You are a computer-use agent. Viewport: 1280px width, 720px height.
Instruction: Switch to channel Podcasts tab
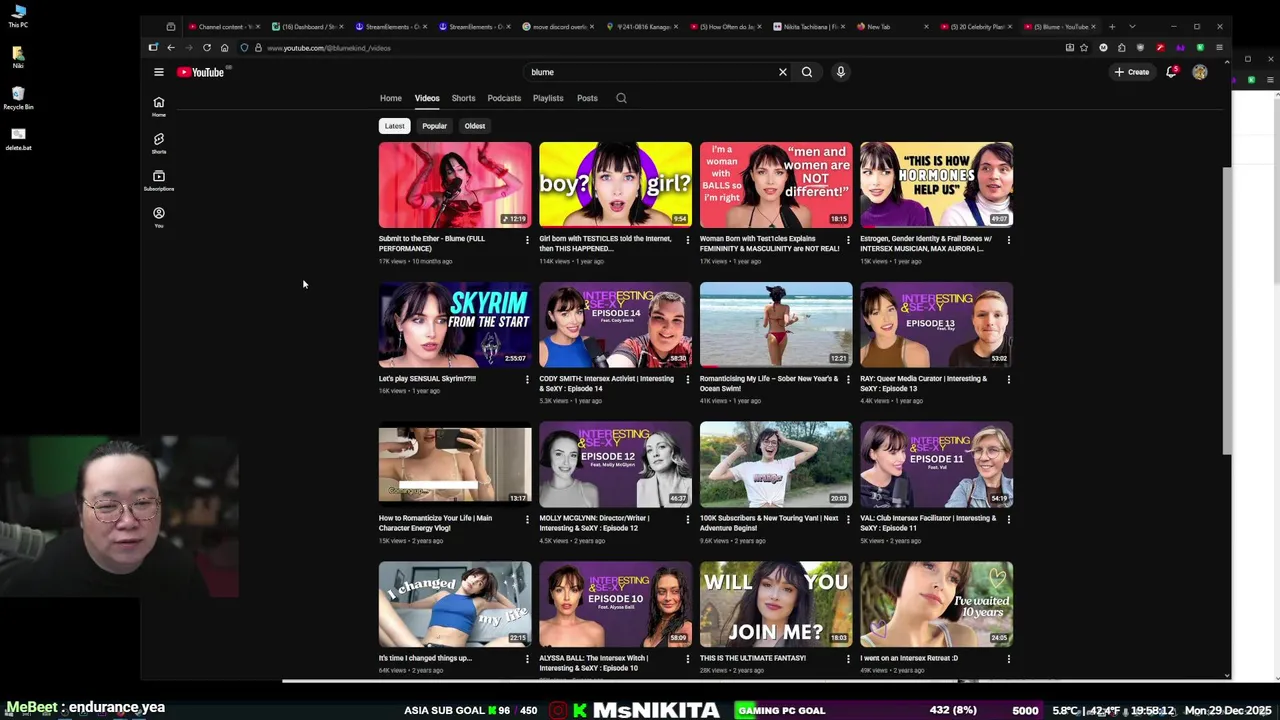(504, 98)
